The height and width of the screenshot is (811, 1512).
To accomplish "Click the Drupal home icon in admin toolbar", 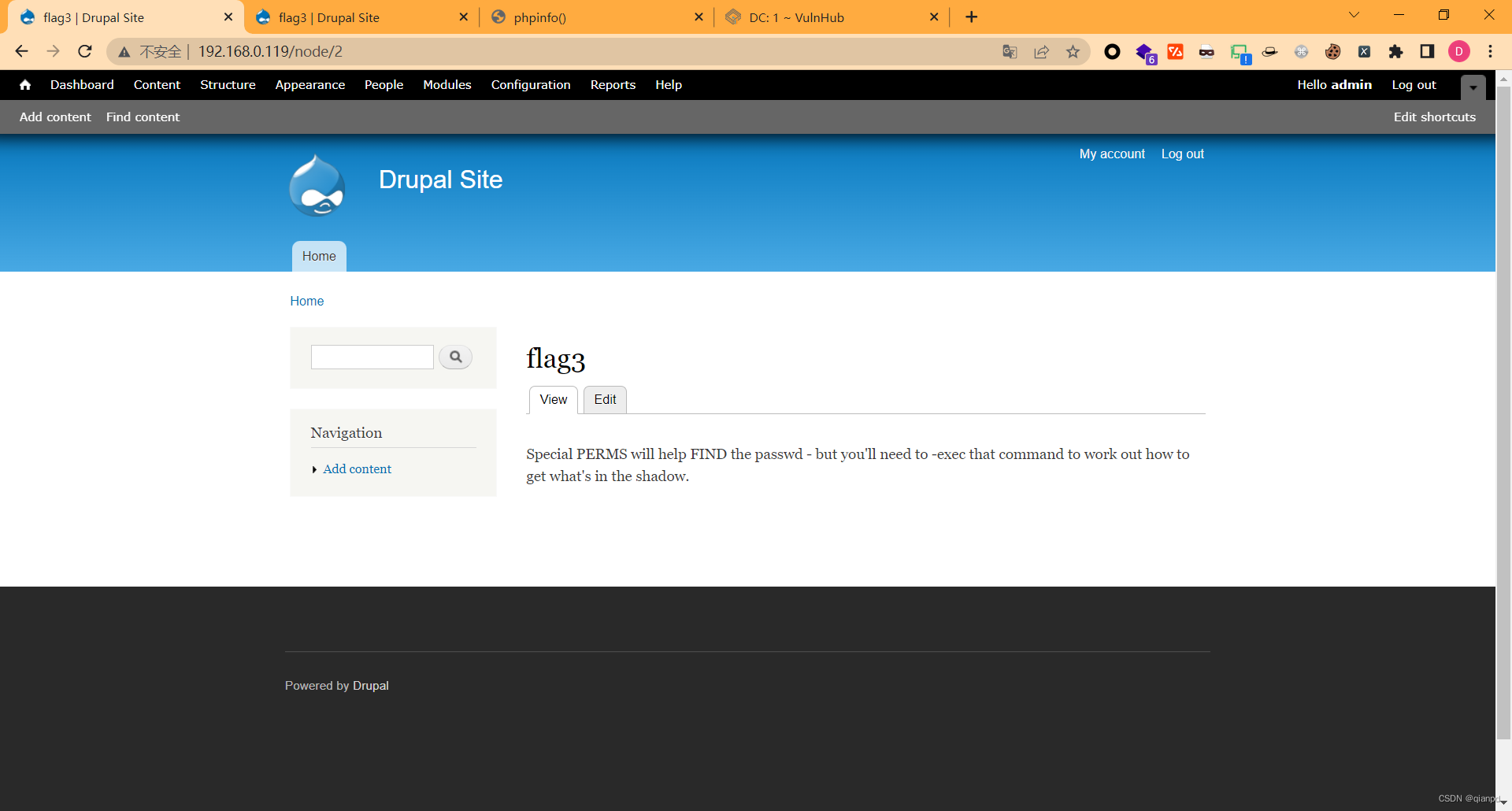I will pos(25,85).
